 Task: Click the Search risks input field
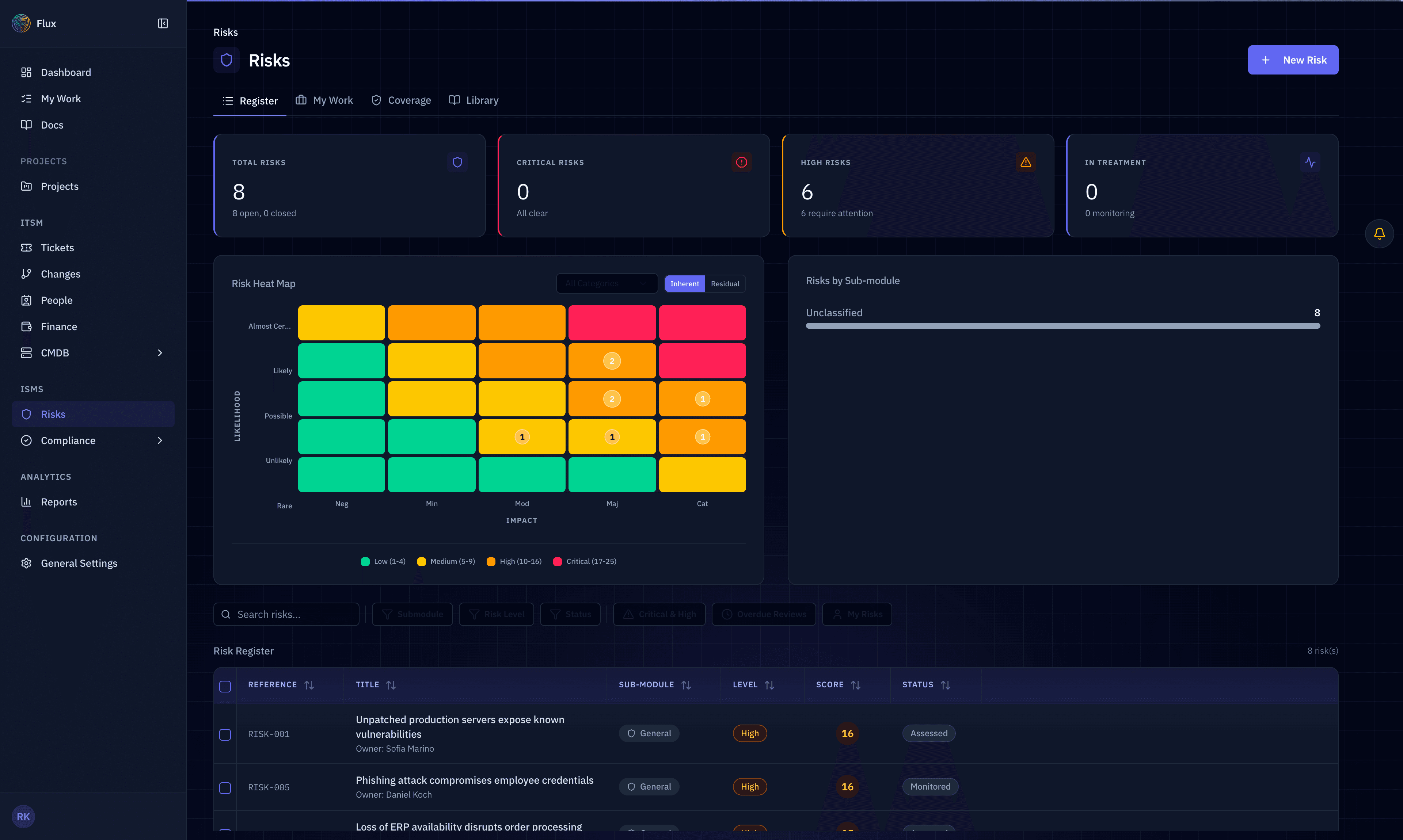[x=286, y=614]
